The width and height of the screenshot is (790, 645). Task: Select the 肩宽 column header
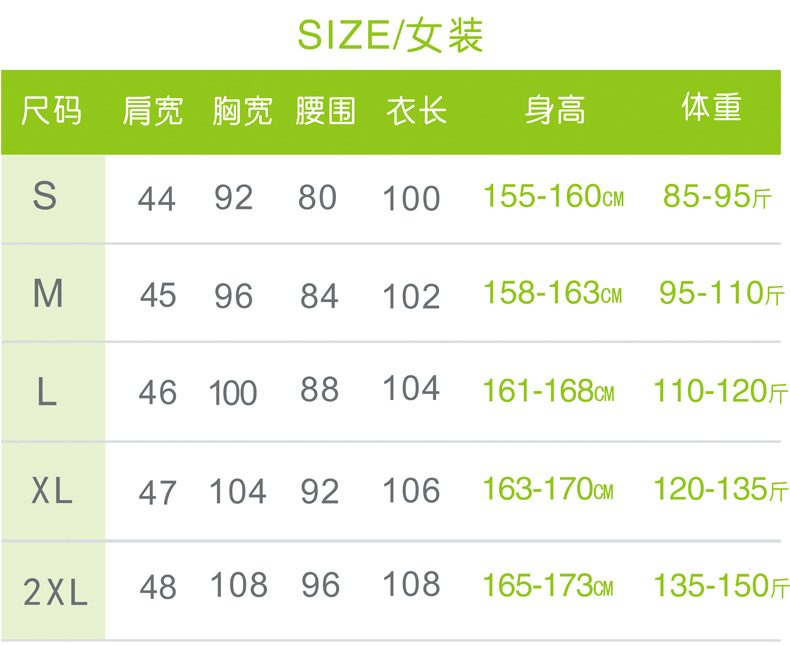click(x=153, y=110)
